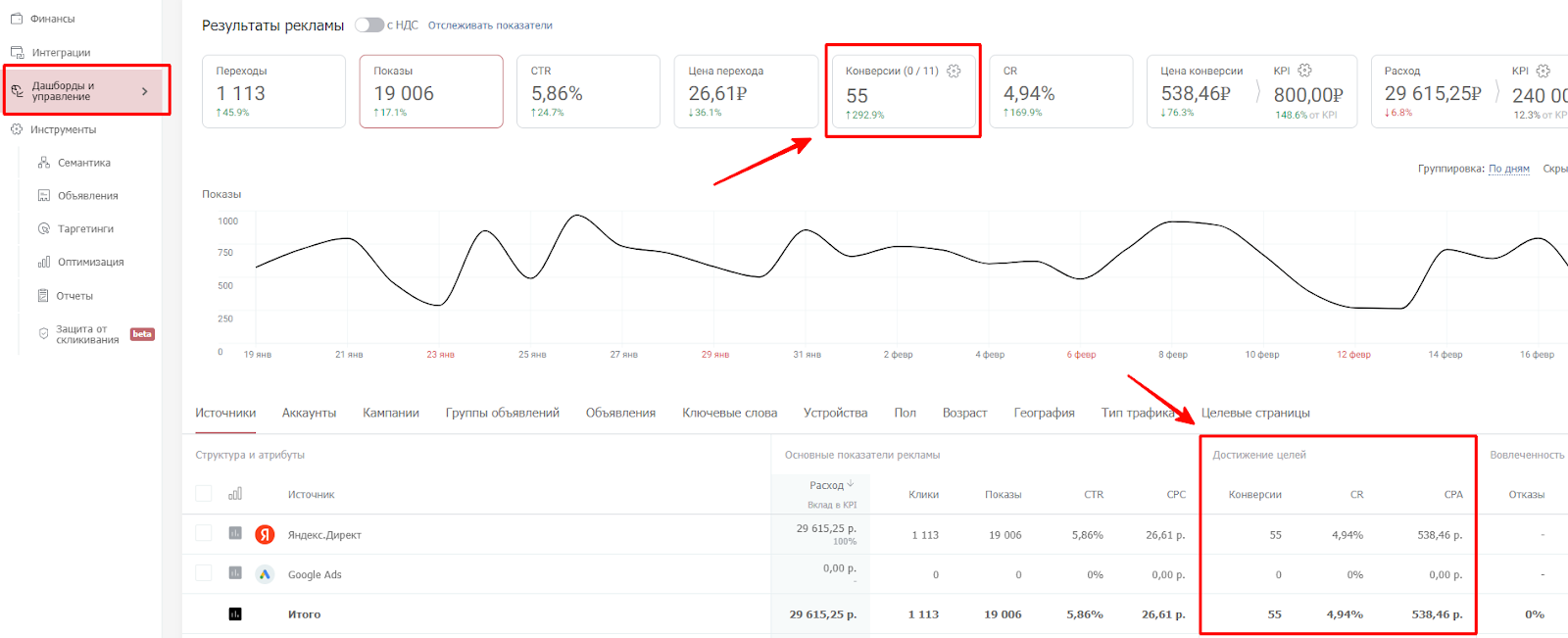
Task: Check the Google Ads row checkbox
Action: 204,573
